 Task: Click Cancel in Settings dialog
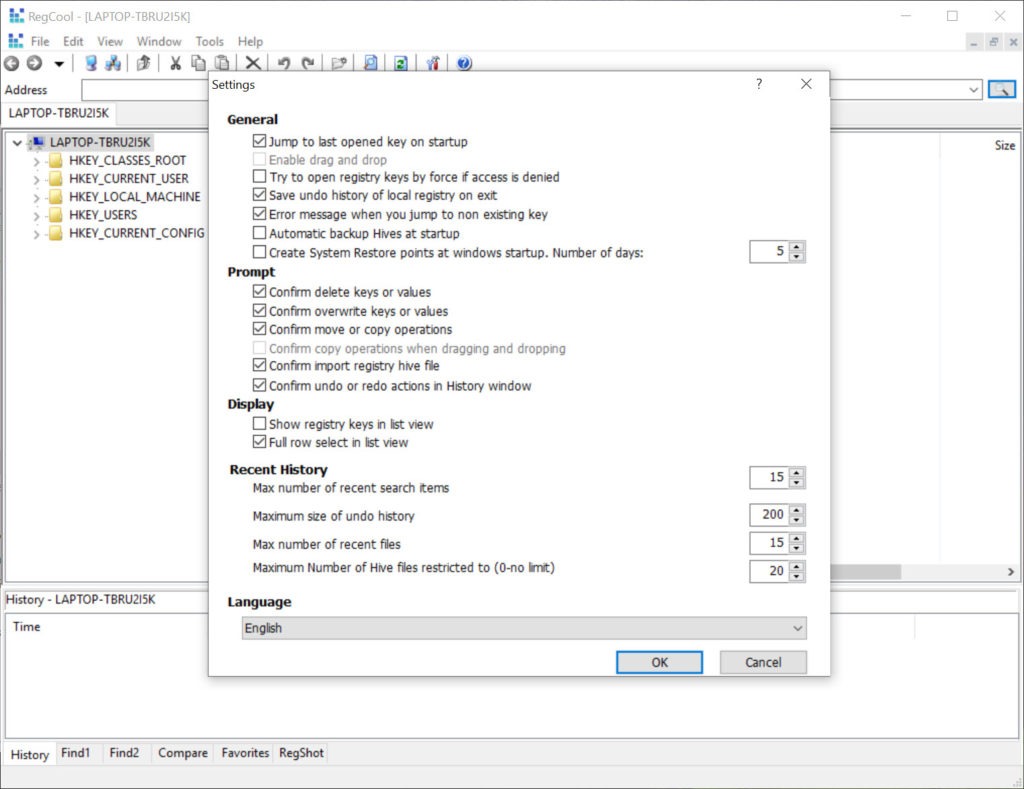pyautogui.click(x=763, y=662)
